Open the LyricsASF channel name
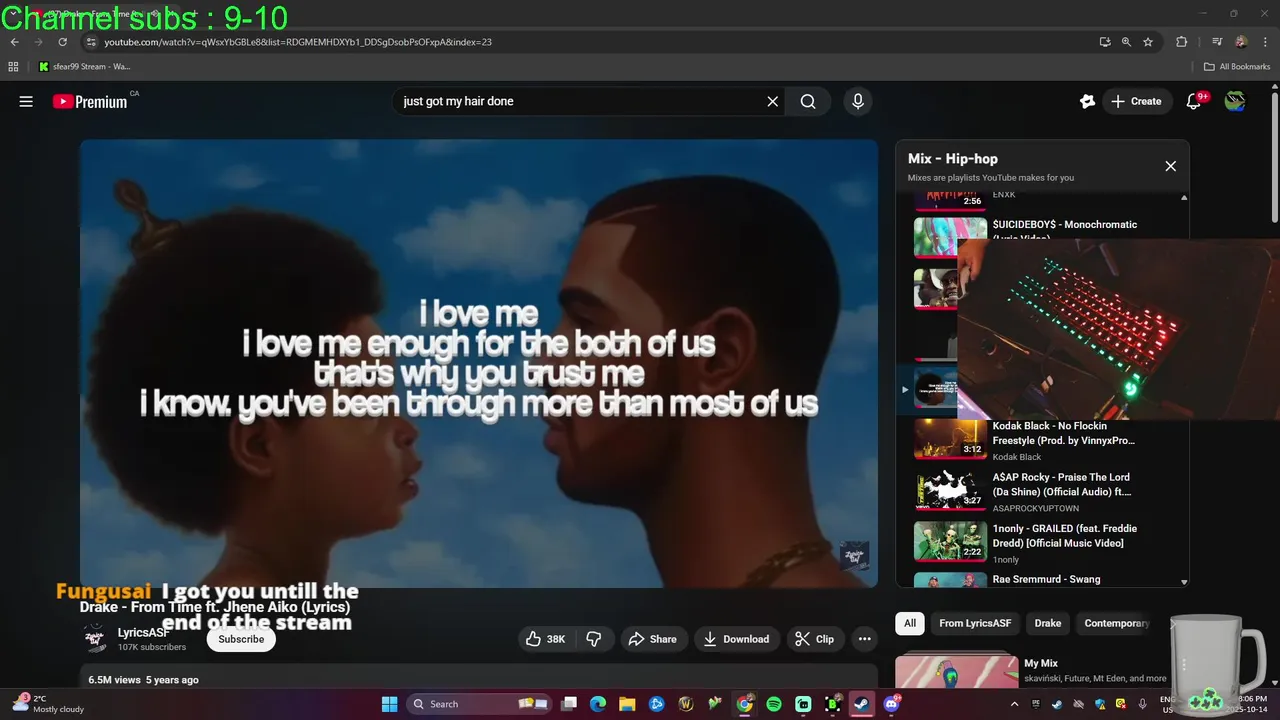This screenshot has width=1280, height=720. 143,633
